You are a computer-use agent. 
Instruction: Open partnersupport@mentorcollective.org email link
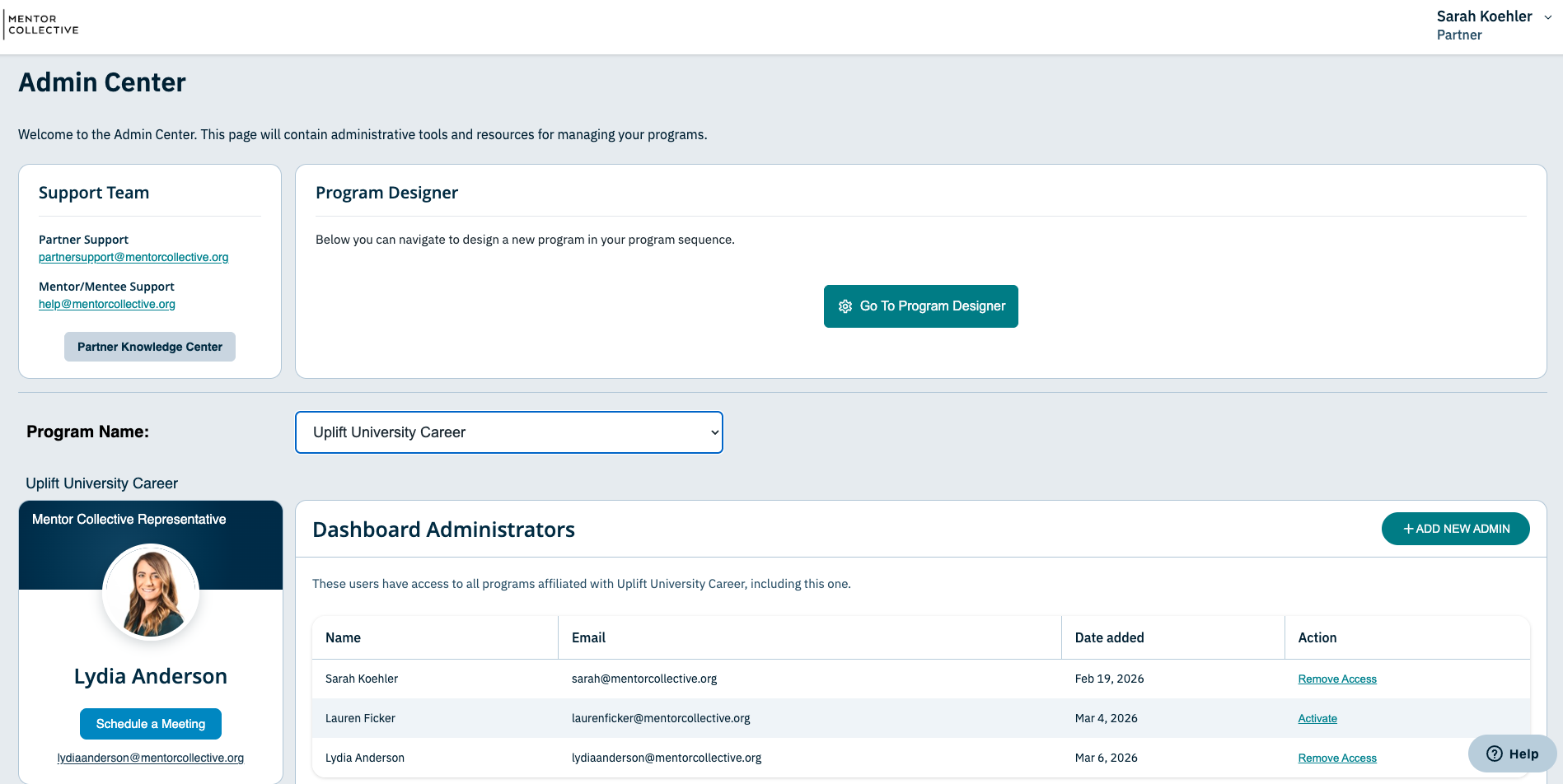[x=133, y=257]
